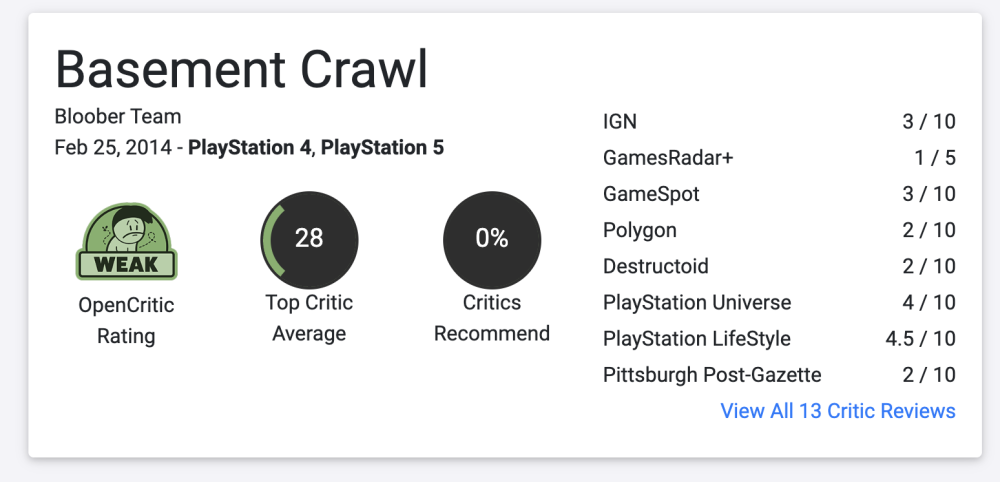Open the Basement Crawl game title
Viewport: 1000px width, 482px height.
(241, 69)
